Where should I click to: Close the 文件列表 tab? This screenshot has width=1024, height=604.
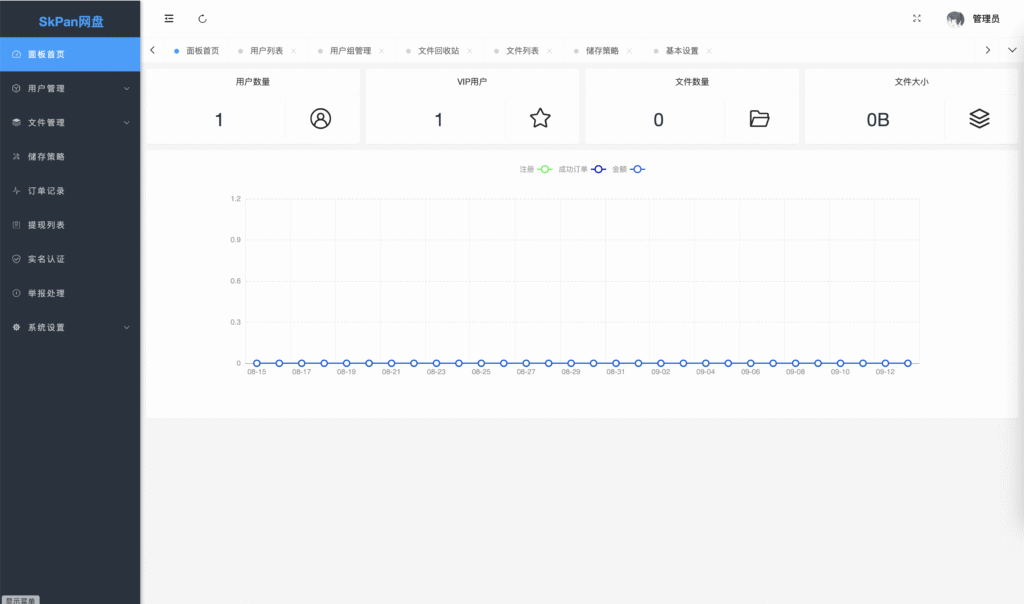tap(549, 51)
